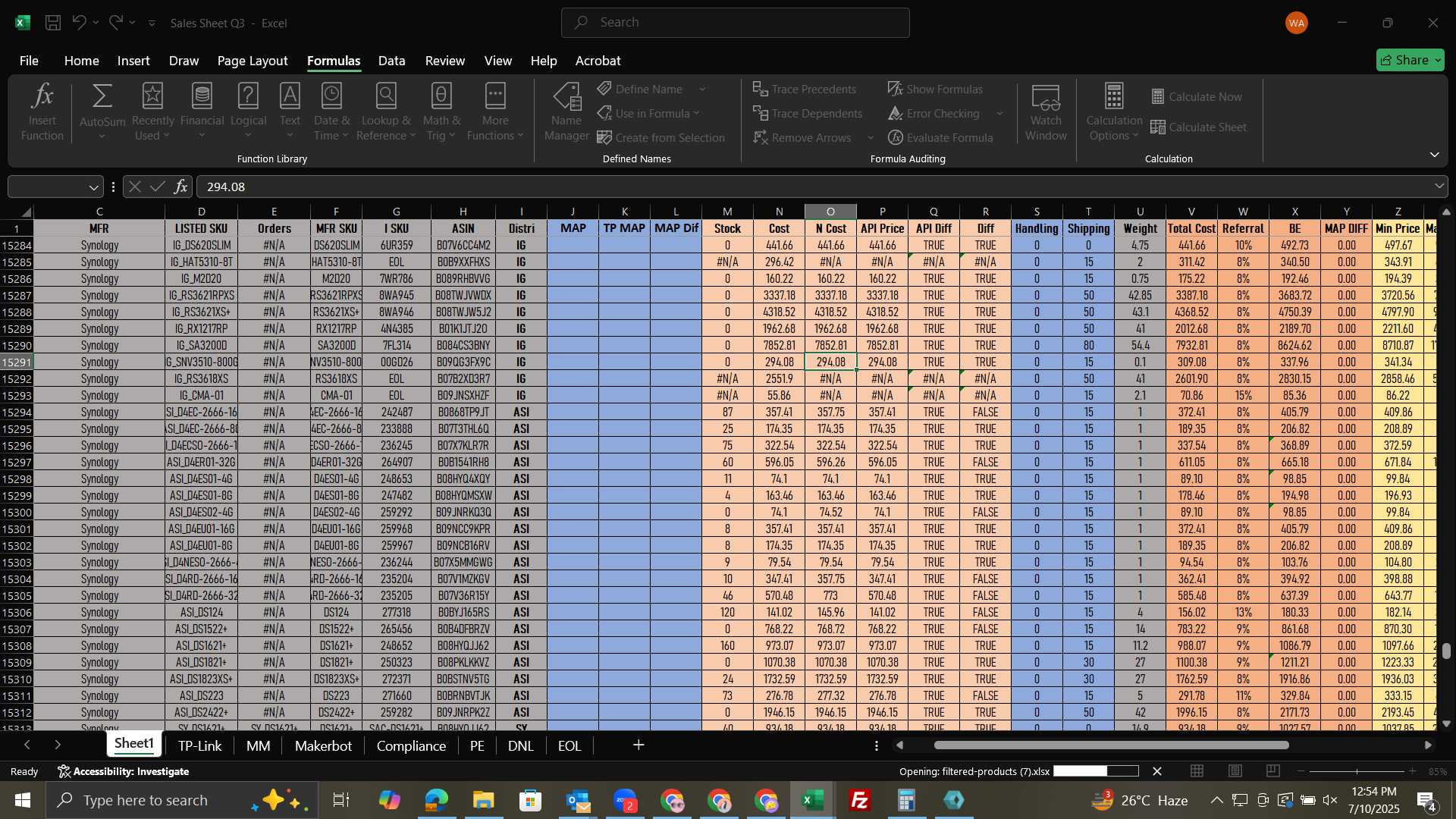Screen dimensions: 1456x819
Task: Click Accessibility: Investigate in status bar
Action: click(123, 771)
